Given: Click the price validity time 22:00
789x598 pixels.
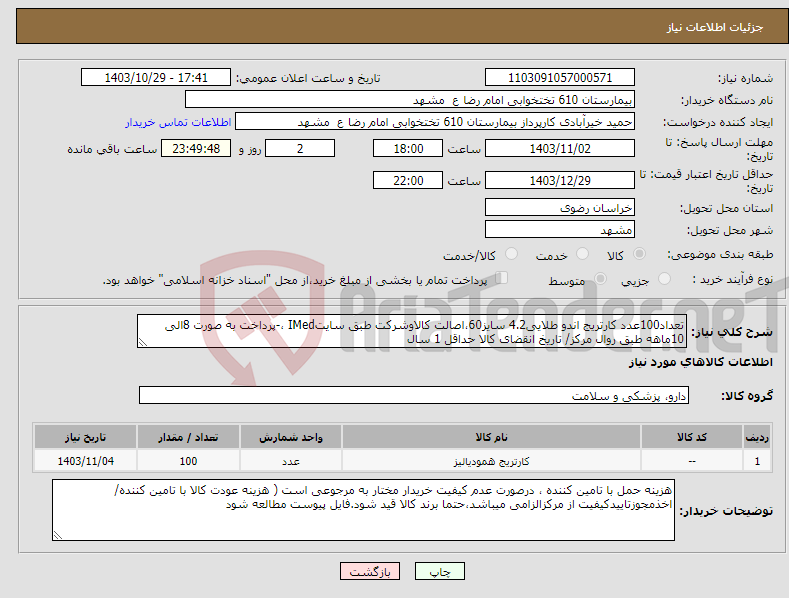Looking at the screenshot, I should pyautogui.click(x=408, y=180).
